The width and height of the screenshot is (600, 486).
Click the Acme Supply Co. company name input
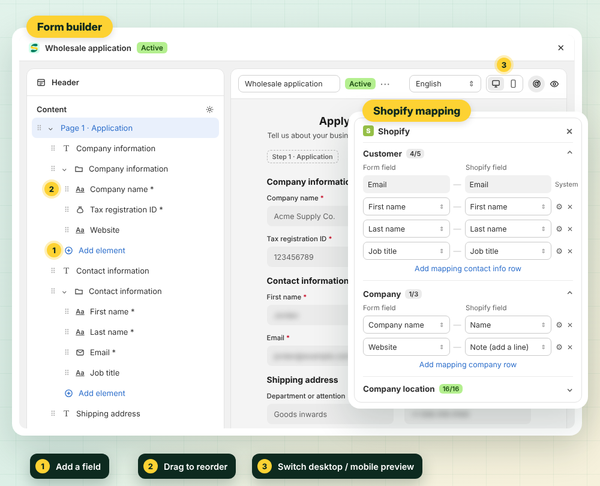[x=308, y=216]
